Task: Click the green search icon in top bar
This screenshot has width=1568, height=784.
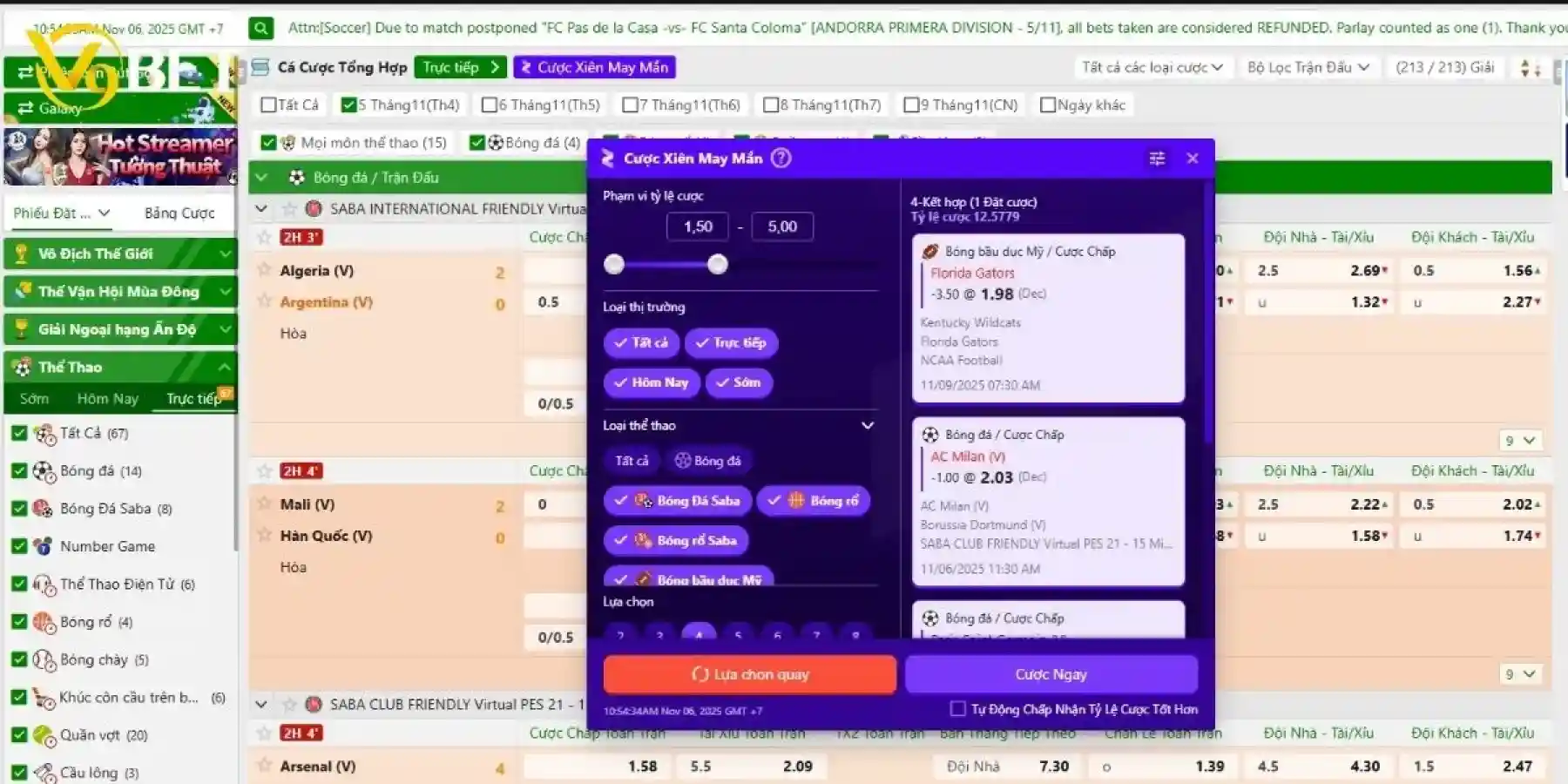Action: [260, 28]
